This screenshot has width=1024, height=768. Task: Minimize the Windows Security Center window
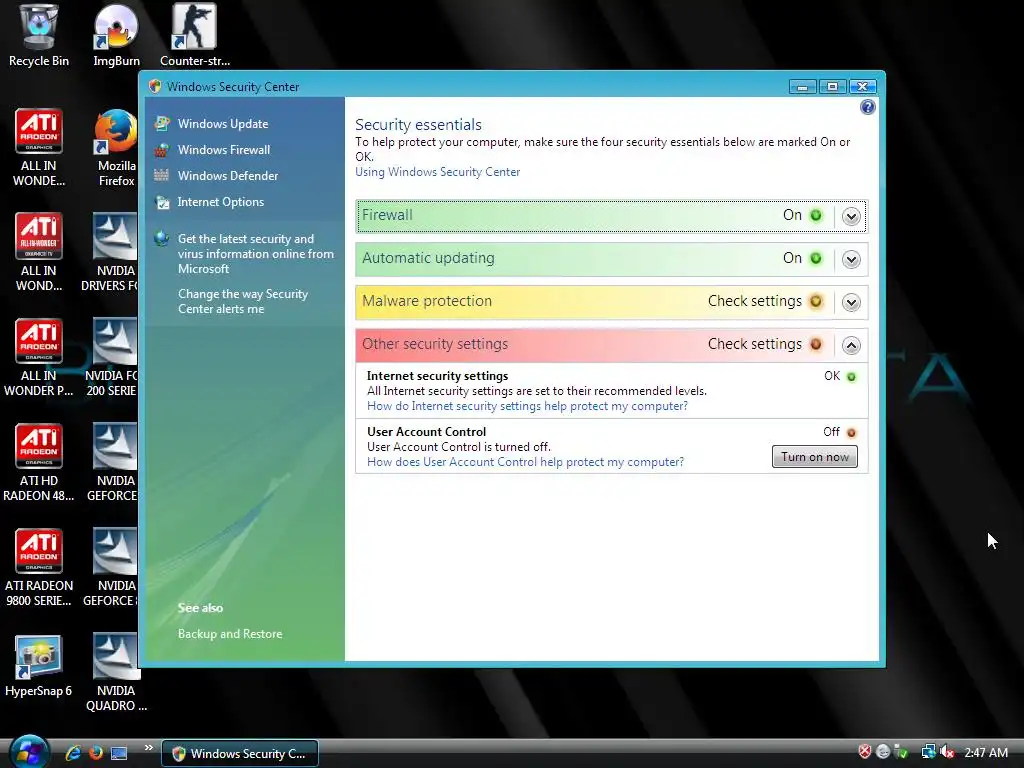802,86
